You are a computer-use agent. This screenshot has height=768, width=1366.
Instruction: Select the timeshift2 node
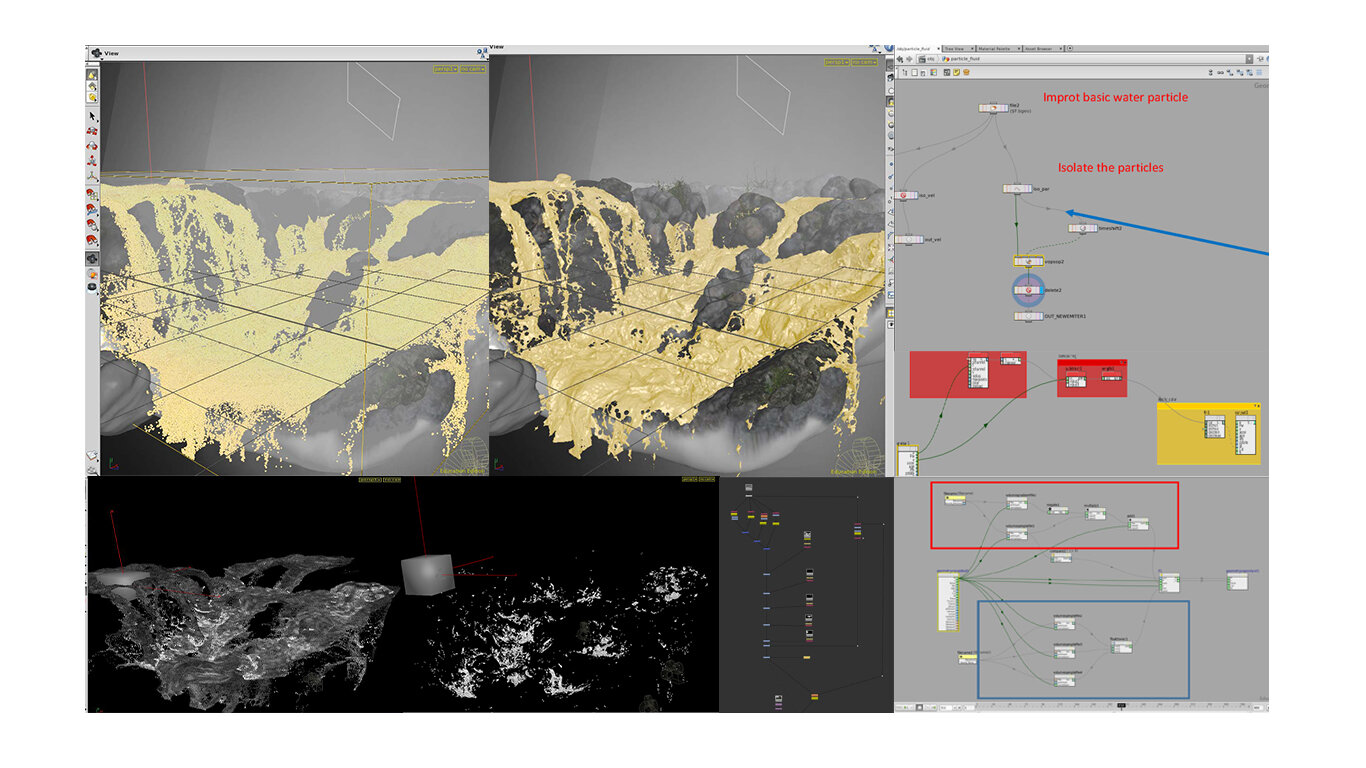coord(1083,228)
